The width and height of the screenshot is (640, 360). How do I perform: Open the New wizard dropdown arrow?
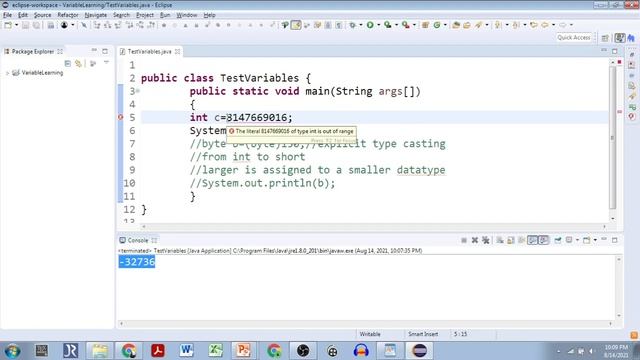coord(16,25)
